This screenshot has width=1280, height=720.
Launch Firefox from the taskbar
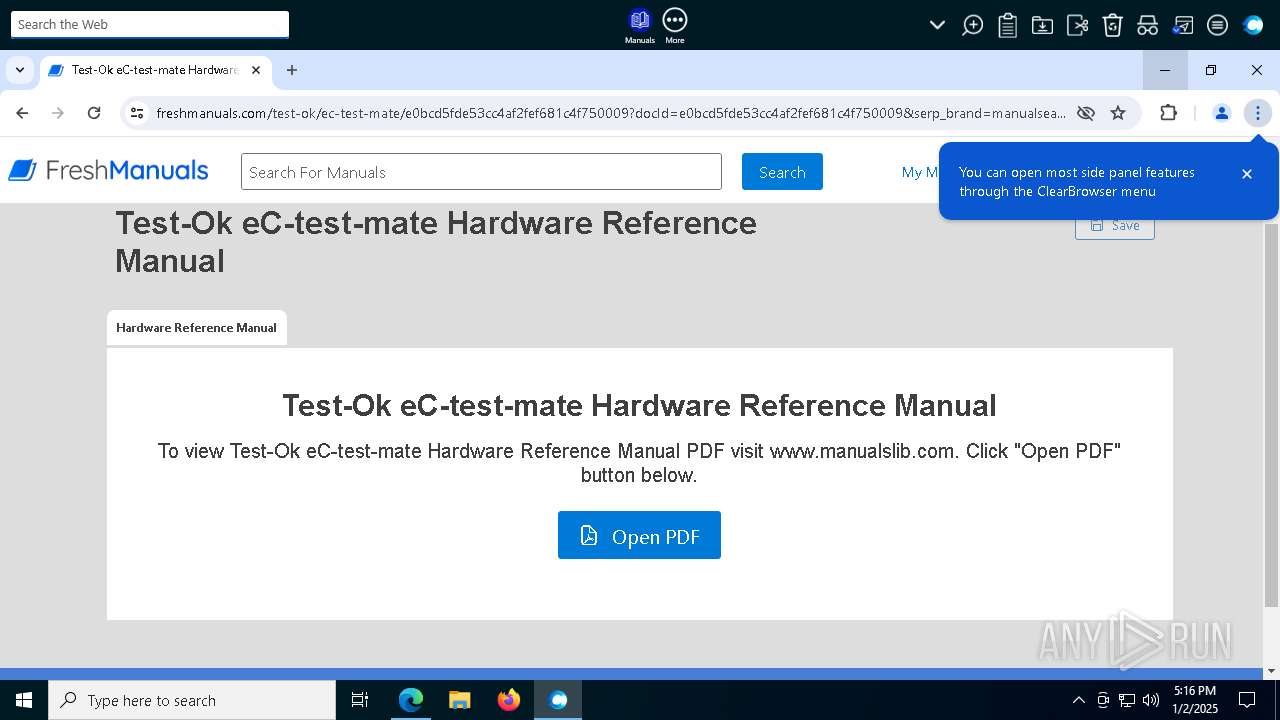509,700
